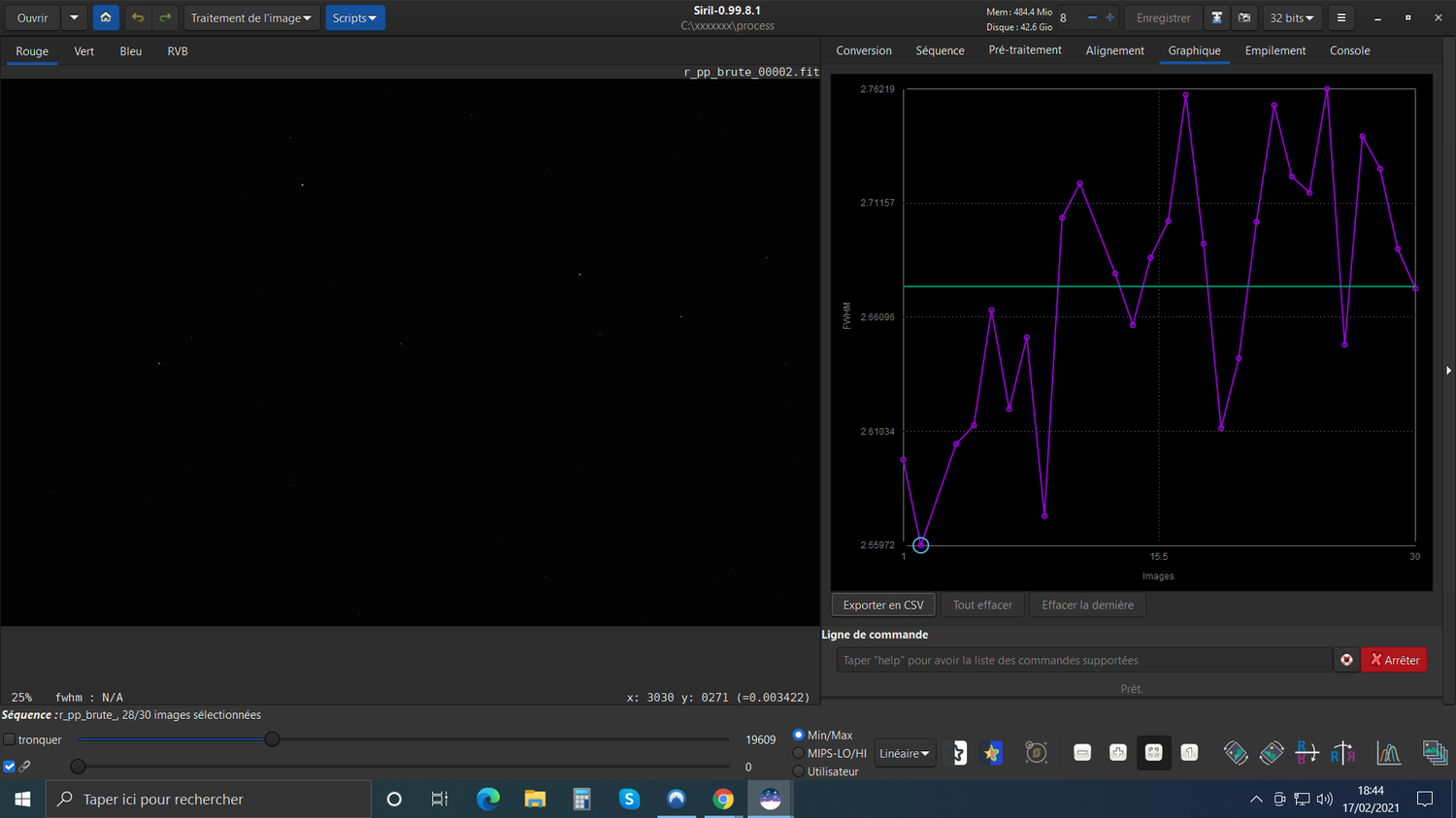Click the home directory icon
The height and width of the screenshot is (818, 1456).
(106, 17)
